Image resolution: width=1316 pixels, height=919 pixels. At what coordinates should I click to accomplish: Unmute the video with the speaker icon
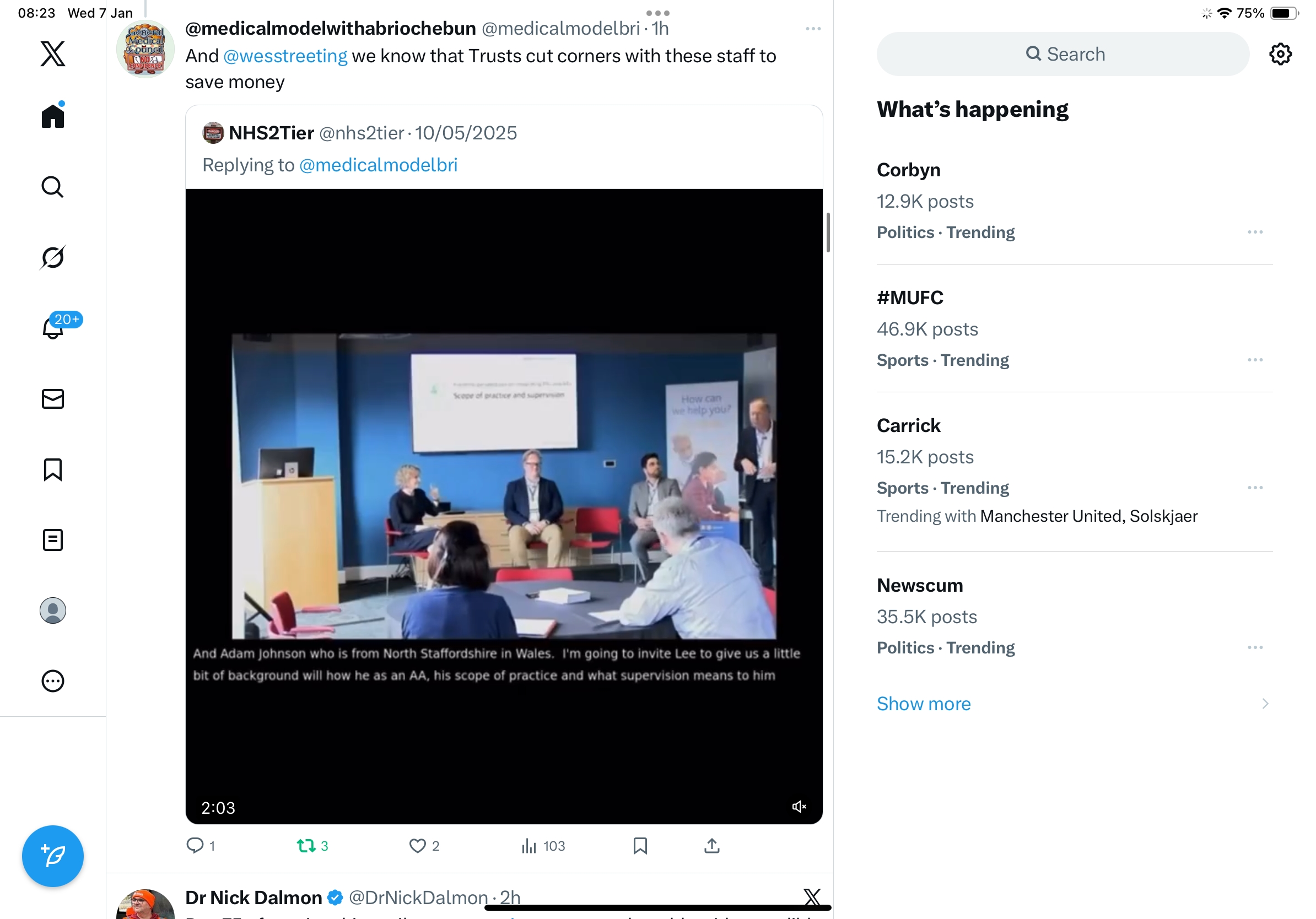pos(799,807)
